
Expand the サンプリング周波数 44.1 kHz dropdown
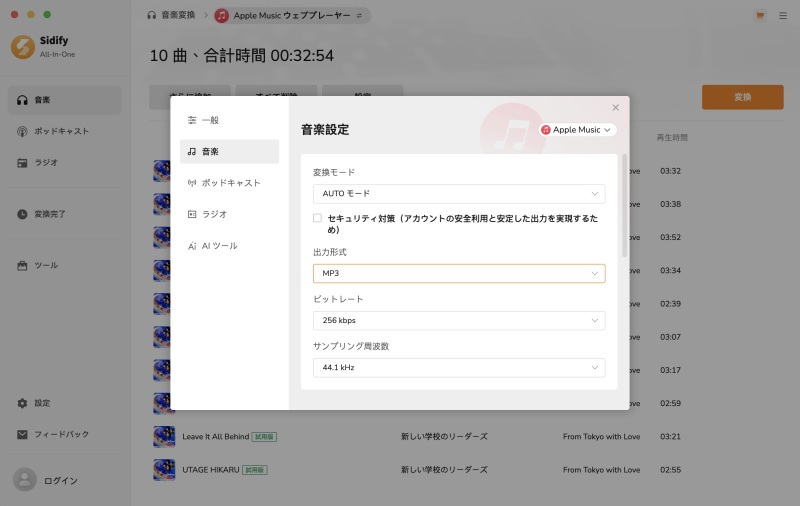point(459,367)
